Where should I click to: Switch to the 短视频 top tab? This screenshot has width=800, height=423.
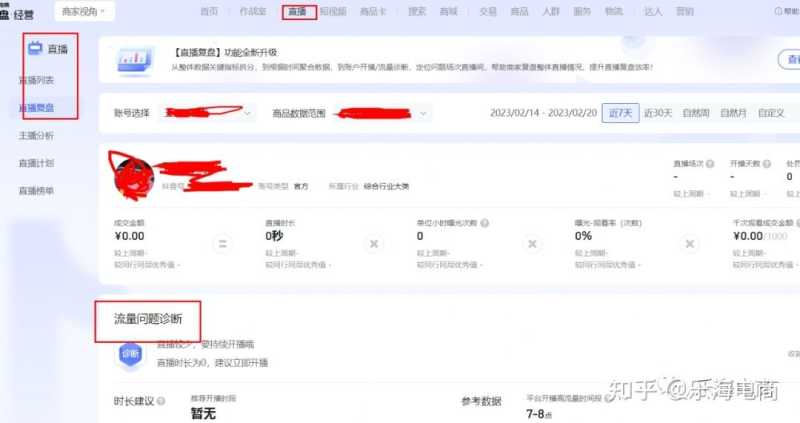[x=333, y=12]
